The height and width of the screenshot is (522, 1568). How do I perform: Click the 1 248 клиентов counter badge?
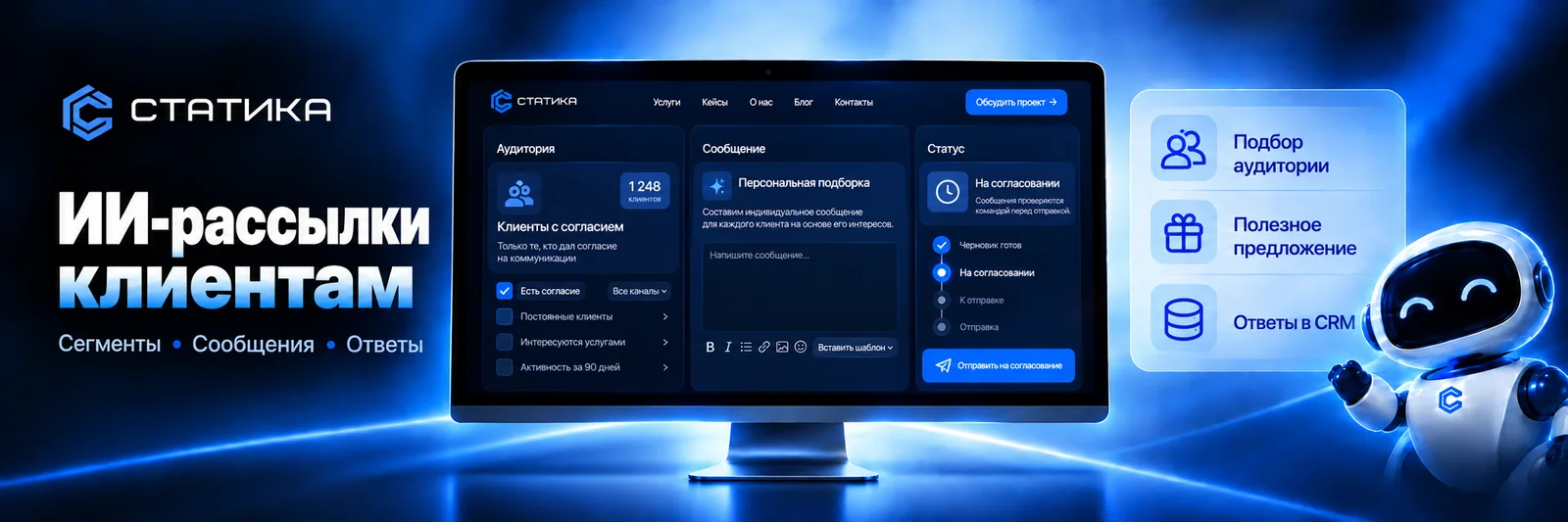click(644, 190)
